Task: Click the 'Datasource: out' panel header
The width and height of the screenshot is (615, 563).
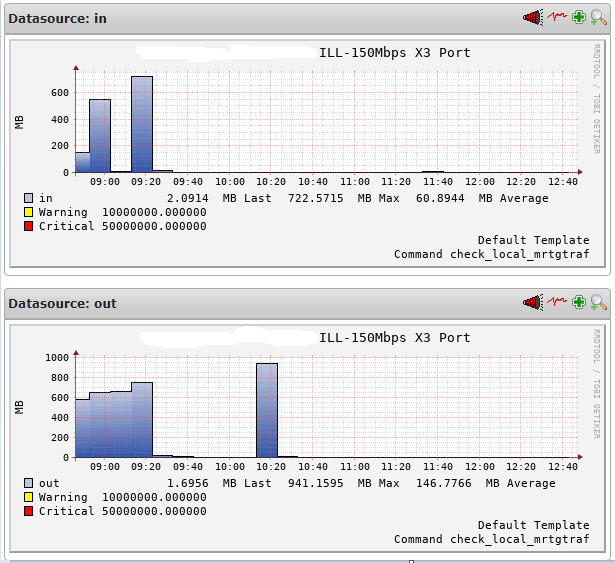Action: click(64, 304)
